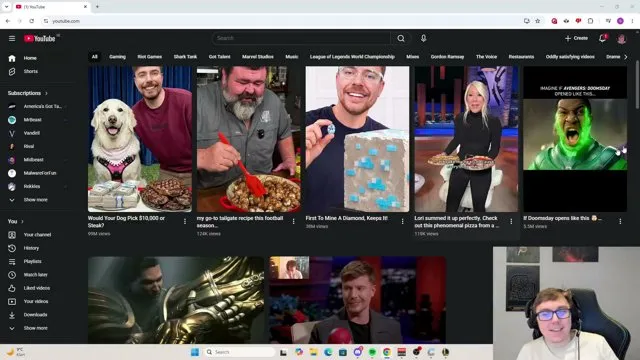Open the Windows Start menu

point(195,352)
